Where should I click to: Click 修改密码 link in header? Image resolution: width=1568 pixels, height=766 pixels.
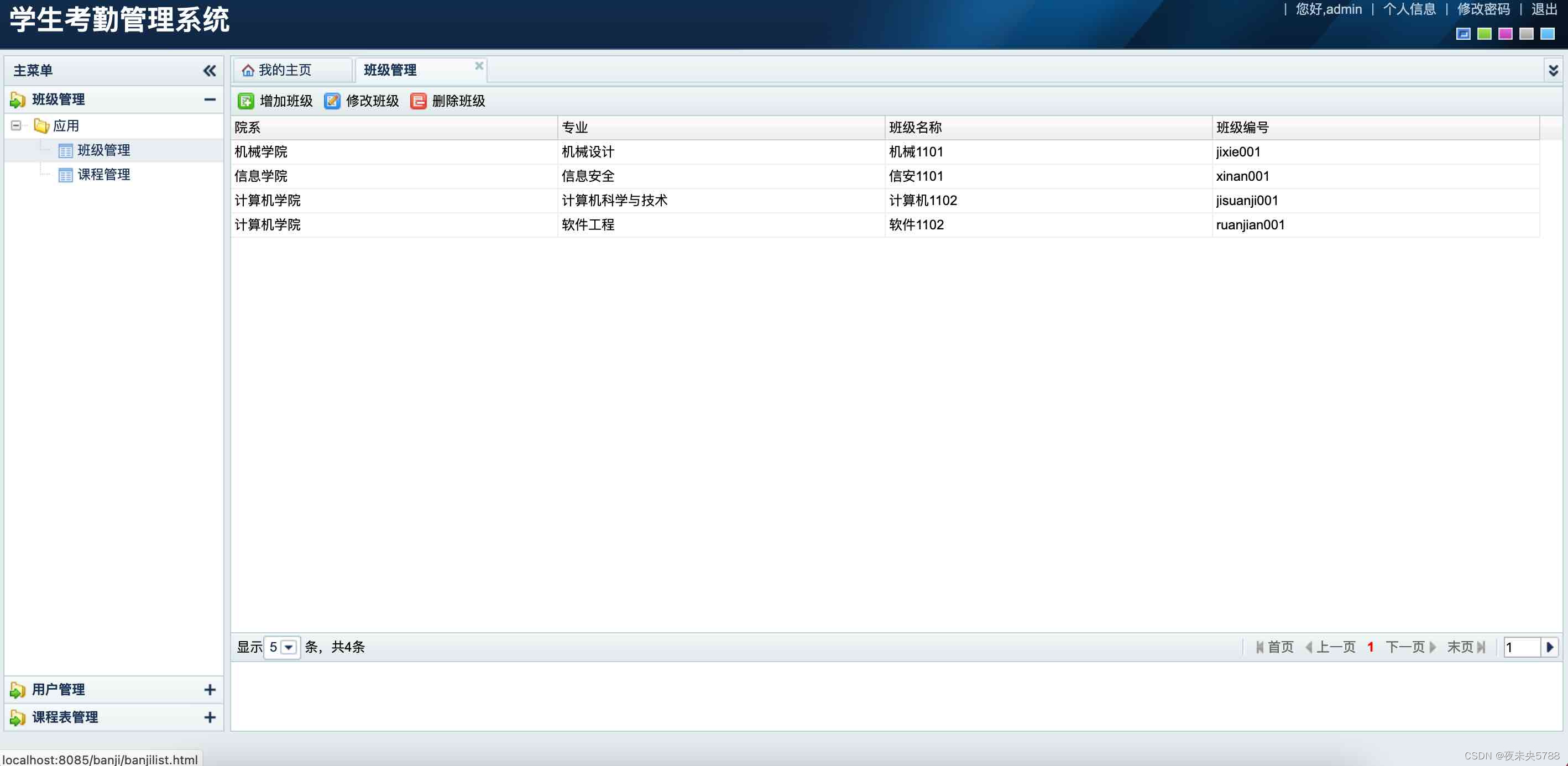pos(1483,9)
